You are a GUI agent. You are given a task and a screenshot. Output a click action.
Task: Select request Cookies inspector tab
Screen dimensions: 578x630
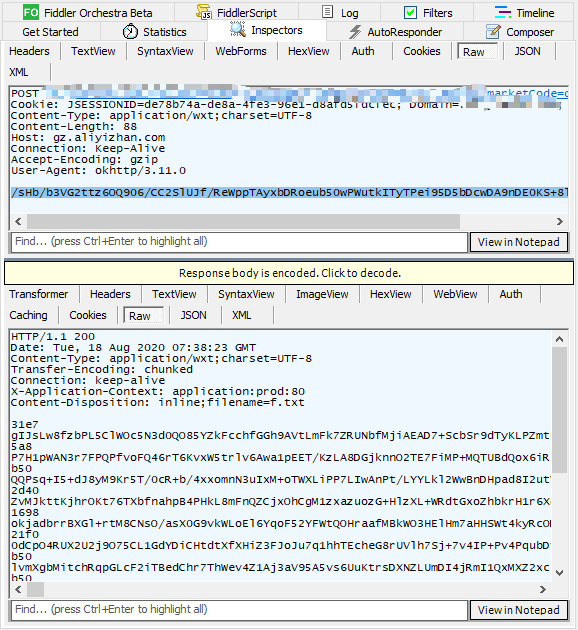pos(422,51)
